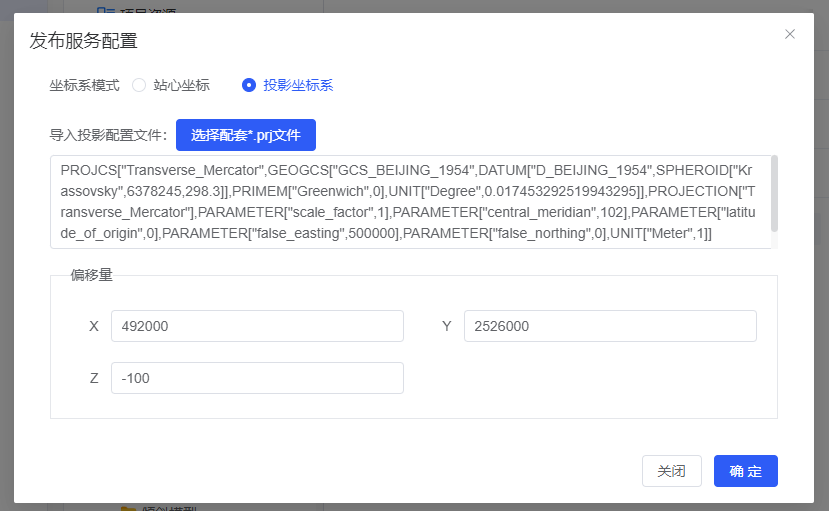829x511 pixels.
Task: Confirm settings with the 确定 button
Action: pyautogui.click(x=745, y=471)
